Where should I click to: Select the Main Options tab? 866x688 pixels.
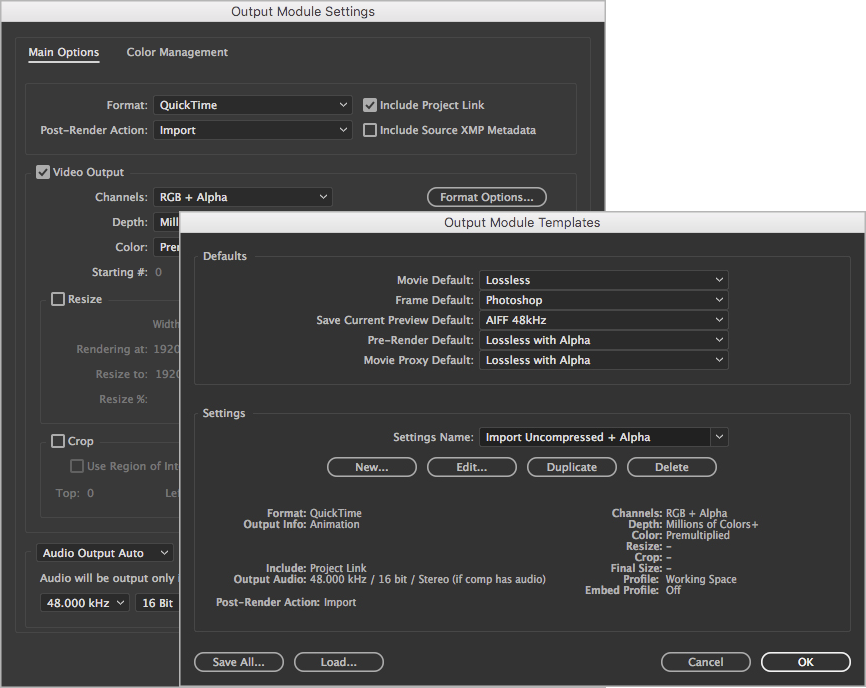click(x=63, y=52)
